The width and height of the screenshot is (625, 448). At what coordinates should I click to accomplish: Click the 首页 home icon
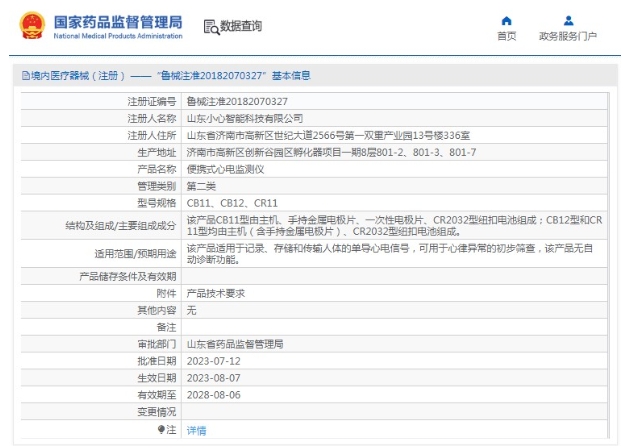[506, 20]
